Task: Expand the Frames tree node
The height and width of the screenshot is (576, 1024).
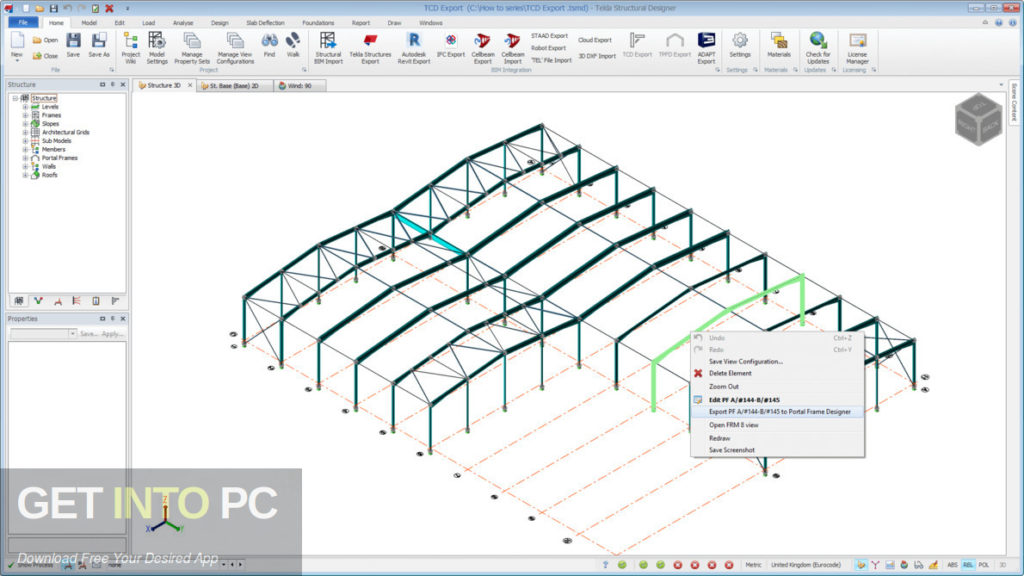Action: coord(25,115)
